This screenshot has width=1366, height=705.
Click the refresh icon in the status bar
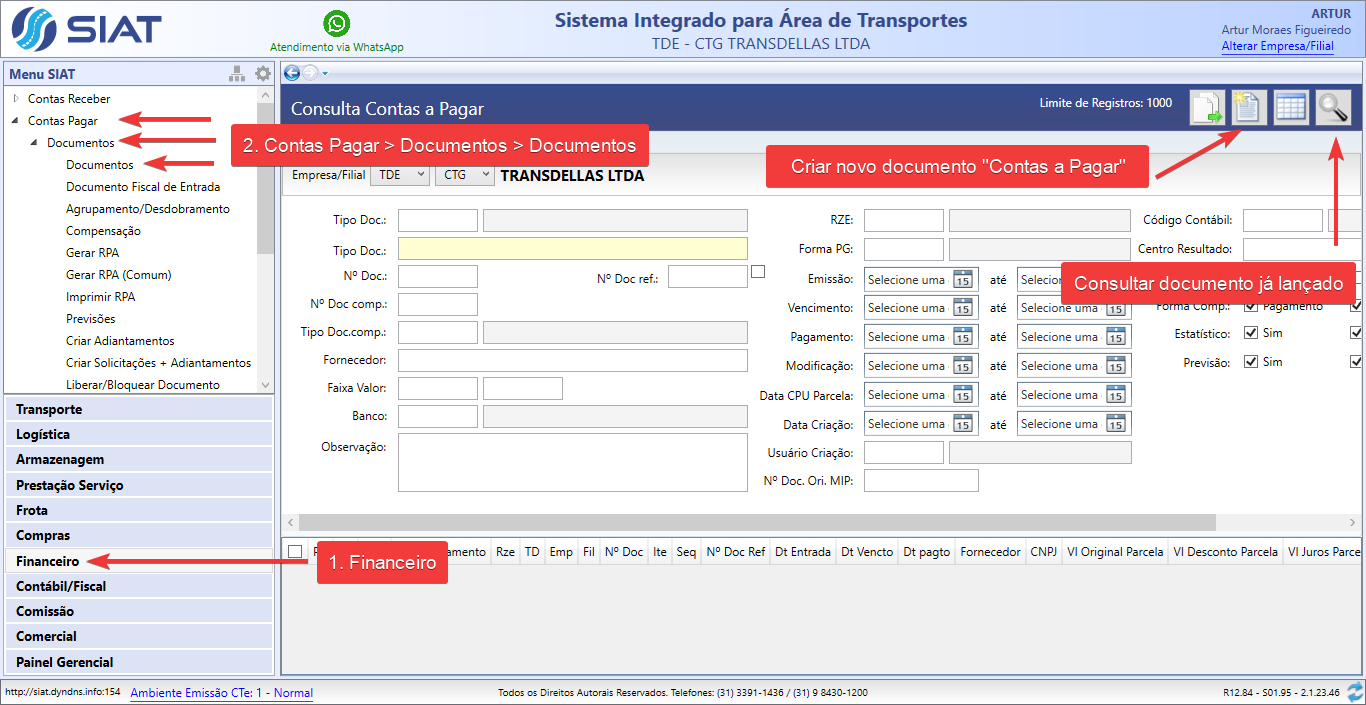click(1355, 692)
